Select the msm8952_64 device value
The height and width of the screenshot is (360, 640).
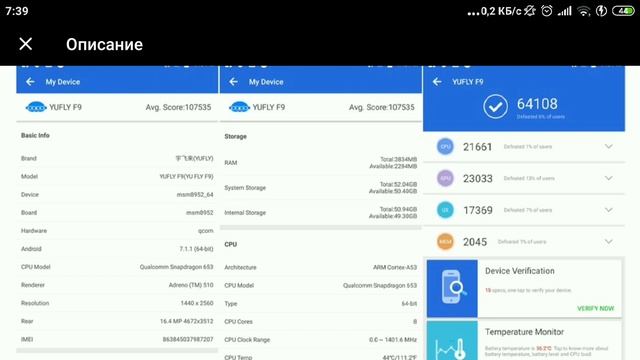[195, 195]
